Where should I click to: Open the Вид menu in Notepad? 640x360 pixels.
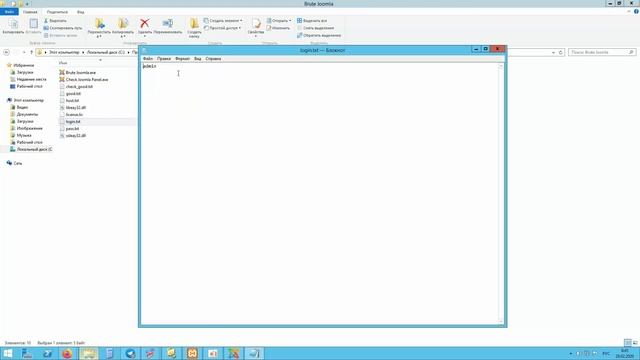point(198,59)
